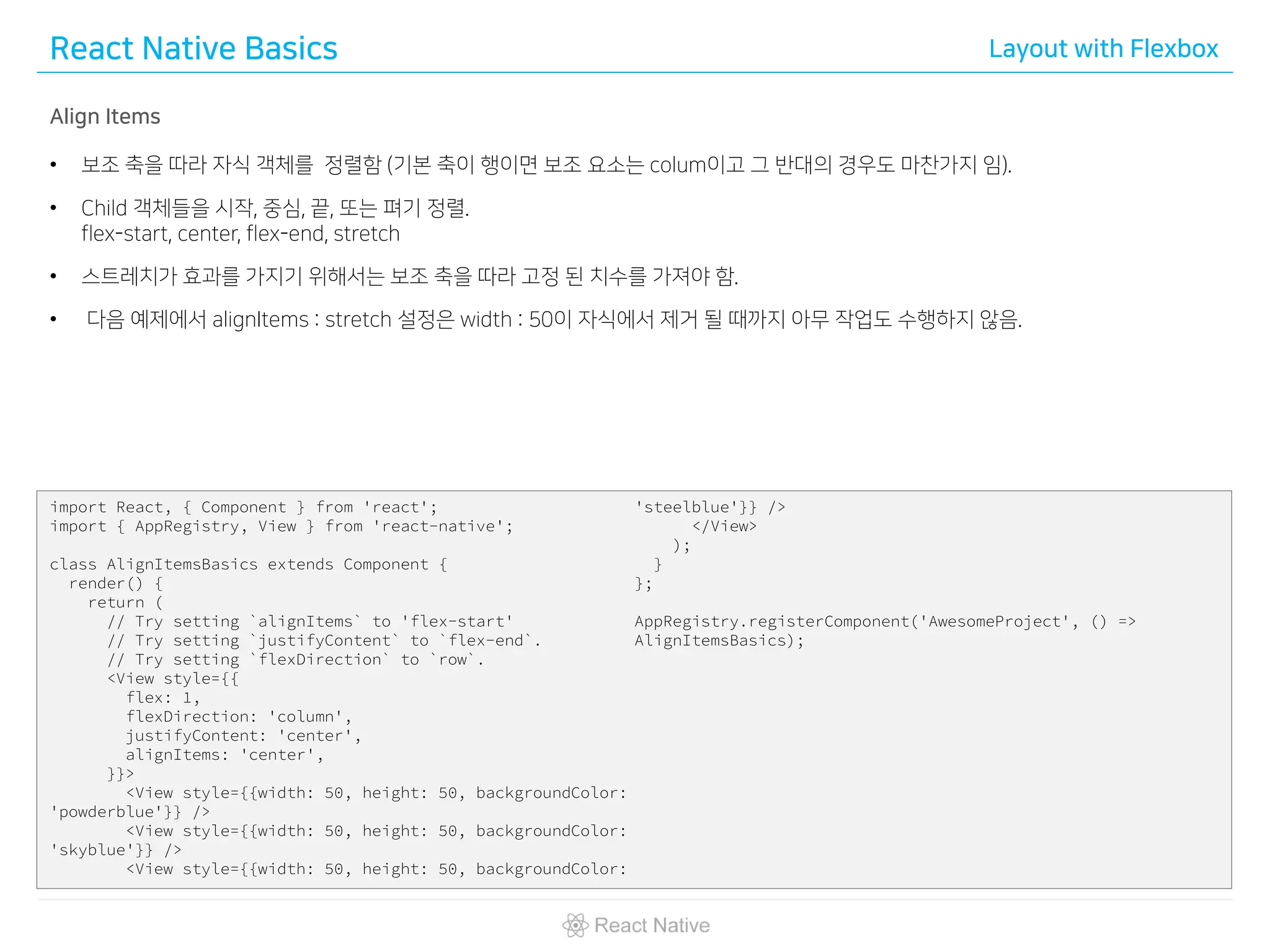Click the bullet starting with '보조 축을 따라'
This screenshot has width=1270, height=952.
click(x=546, y=165)
